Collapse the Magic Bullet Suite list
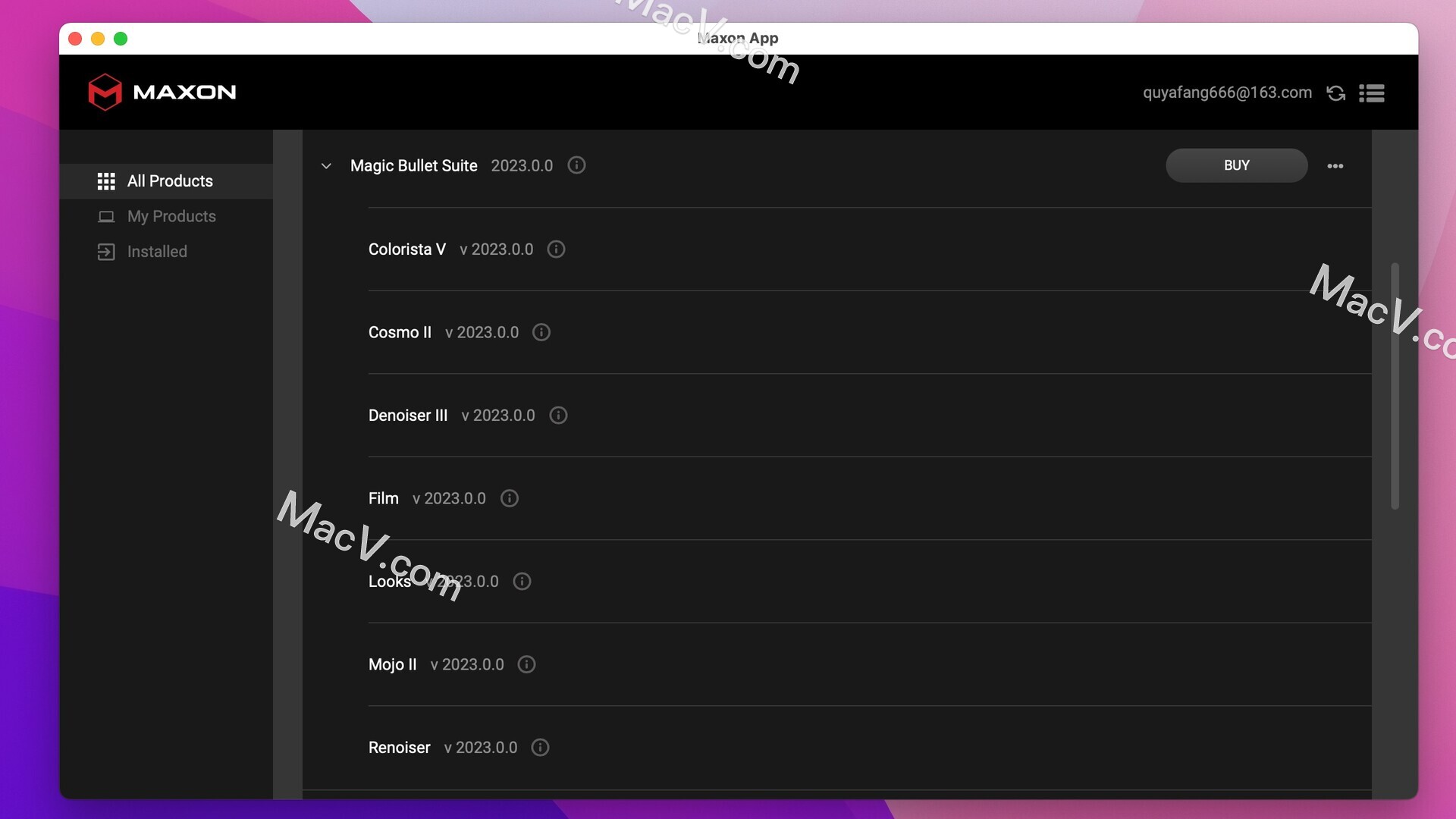1456x819 pixels. click(326, 166)
